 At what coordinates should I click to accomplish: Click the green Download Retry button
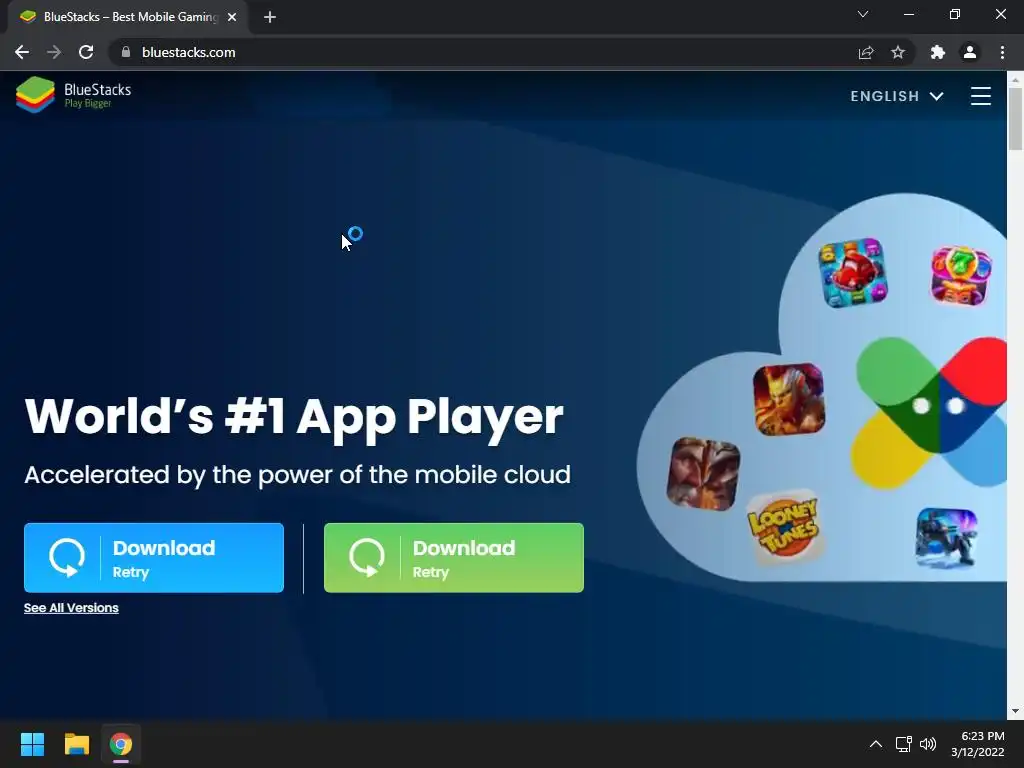(454, 558)
